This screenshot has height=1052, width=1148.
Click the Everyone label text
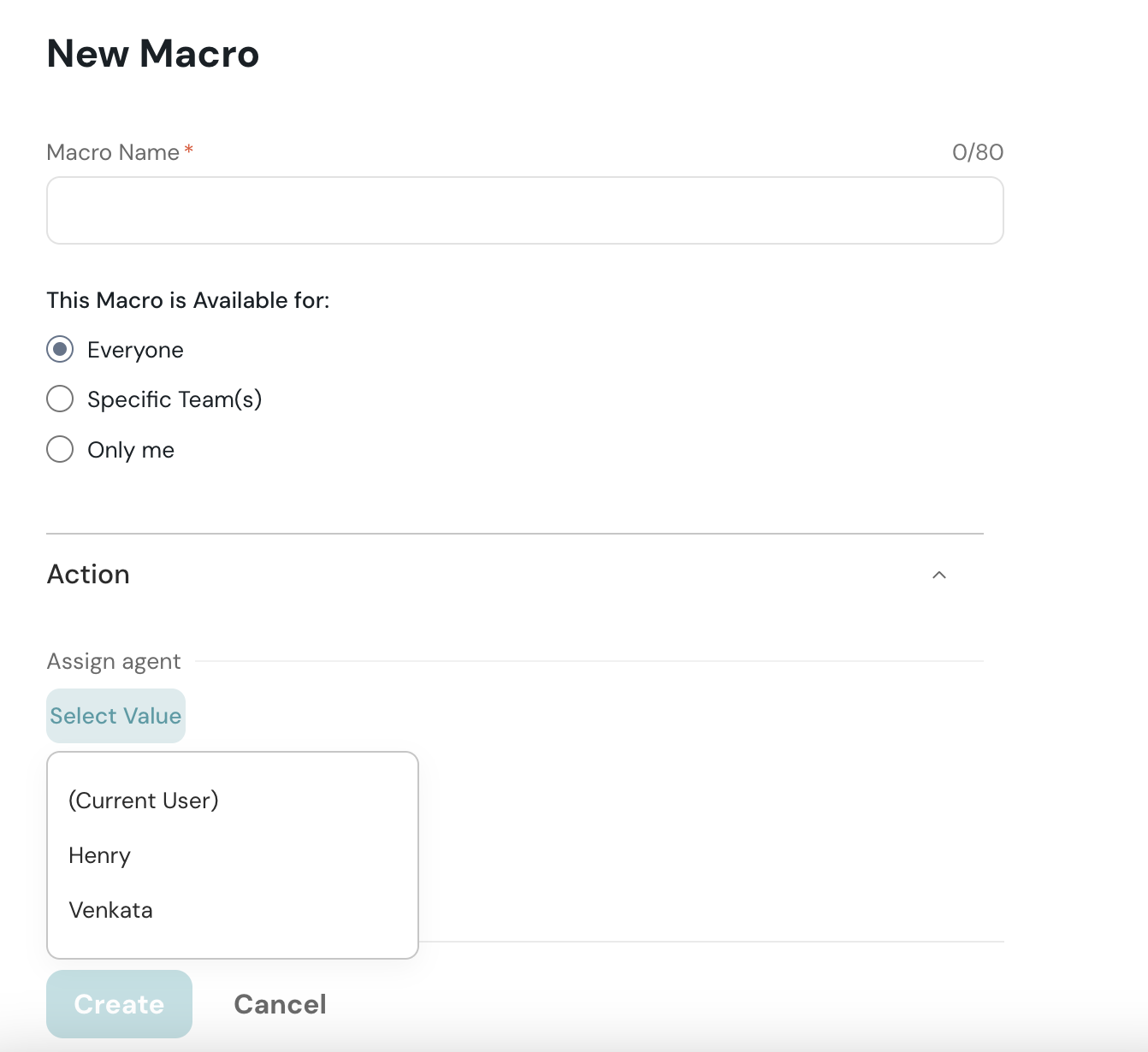(135, 350)
